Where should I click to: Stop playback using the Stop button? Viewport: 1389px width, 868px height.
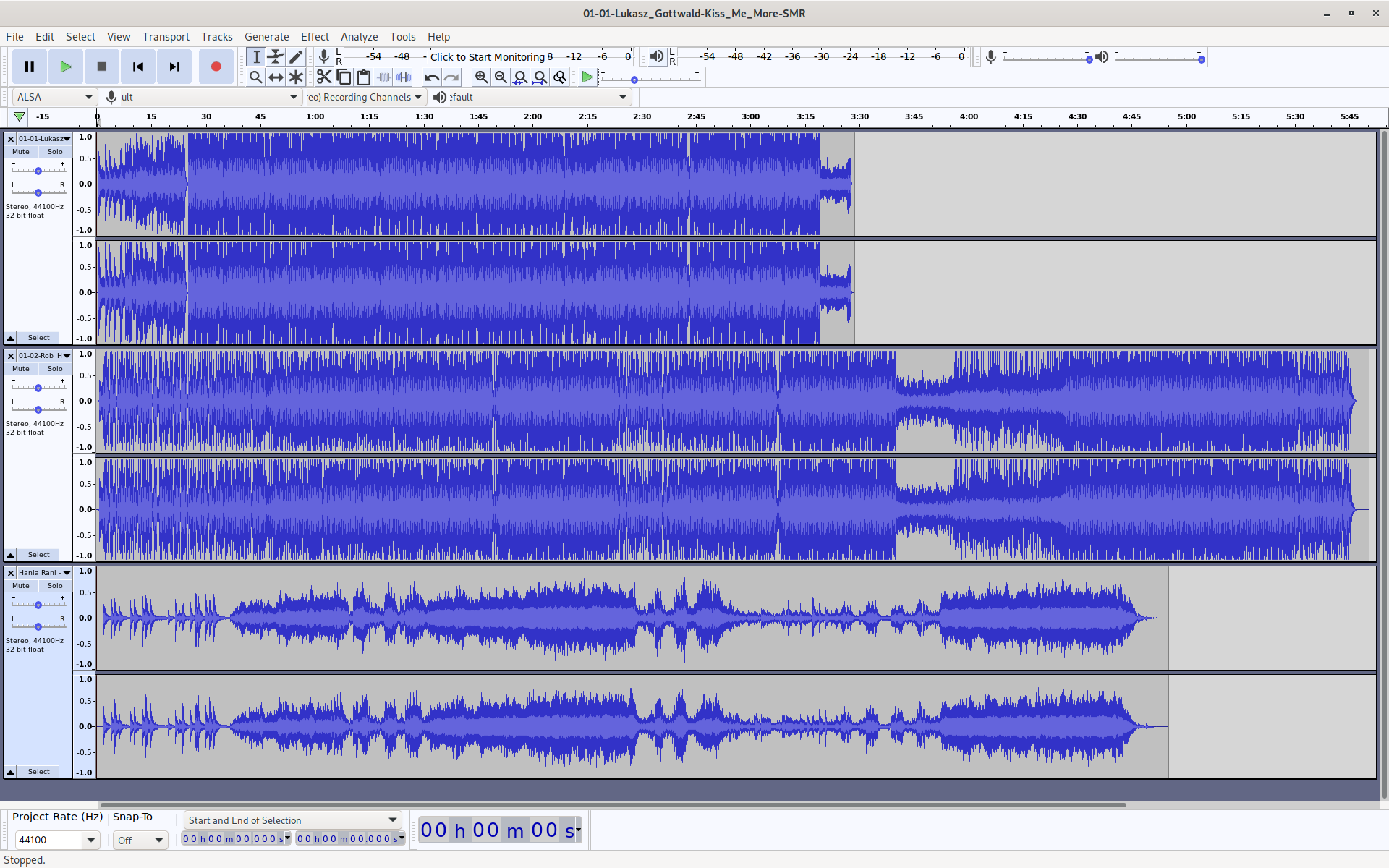click(x=102, y=67)
